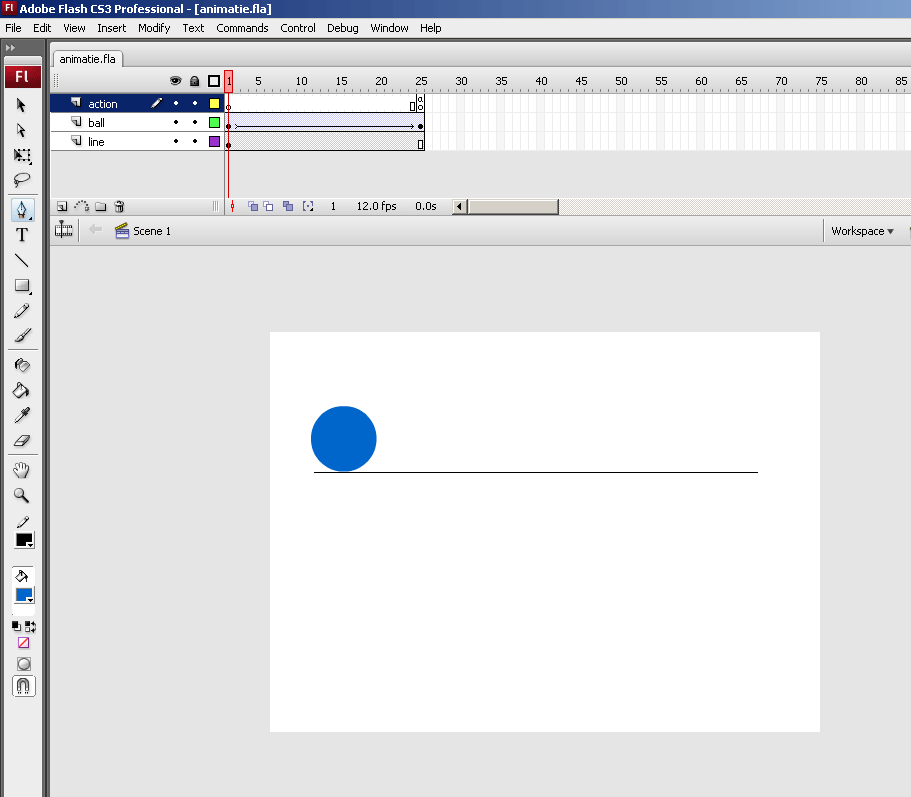Screen dimensions: 911x797
Task: Choose the Eraser tool
Action: (22, 440)
